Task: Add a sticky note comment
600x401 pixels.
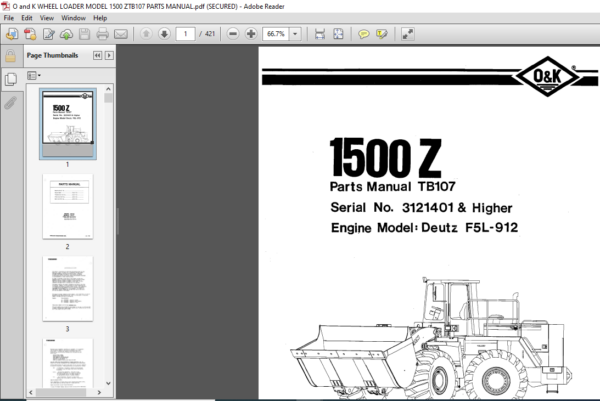Action: (364, 34)
